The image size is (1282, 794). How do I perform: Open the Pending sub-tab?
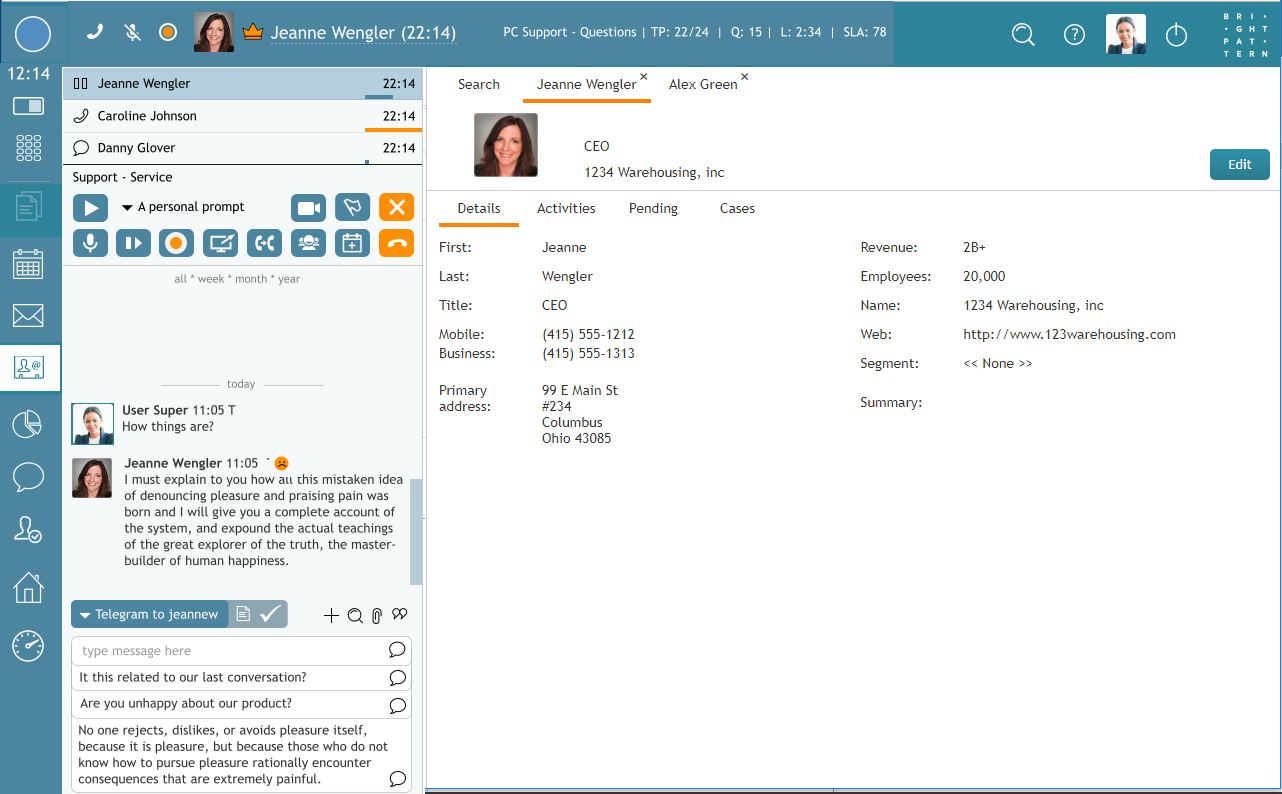click(653, 208)
